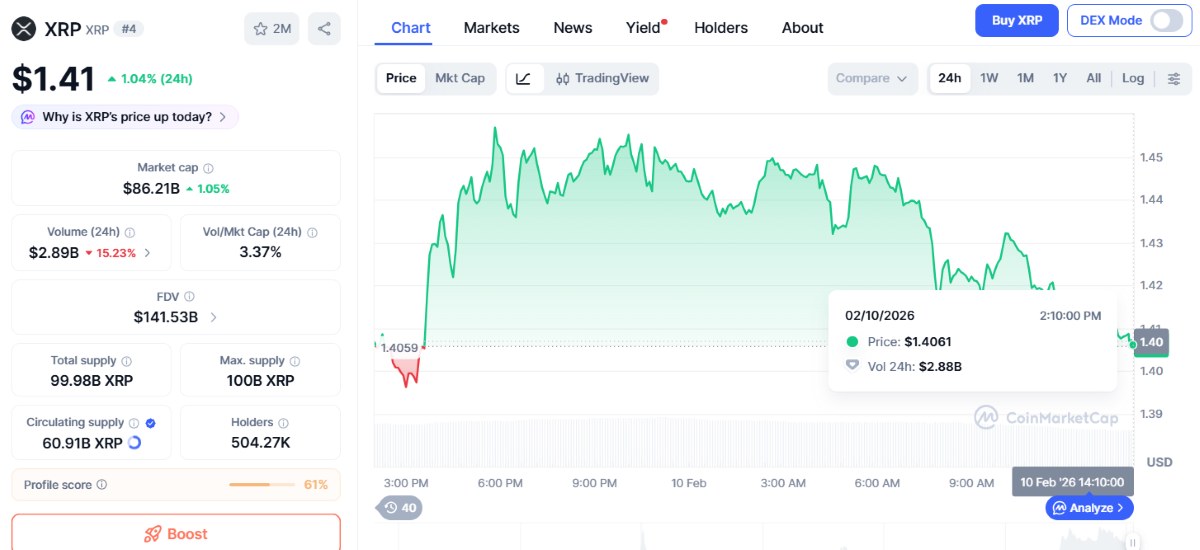Click the Profile score progress bar
This screenshot has height=550, width=1200.
[262, 485]
